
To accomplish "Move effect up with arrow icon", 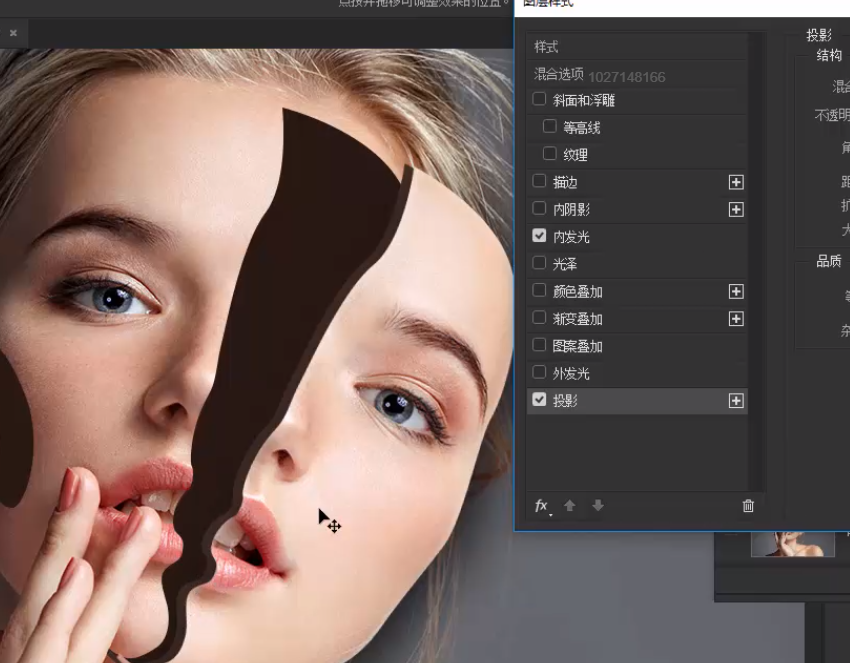I will 569,506.
